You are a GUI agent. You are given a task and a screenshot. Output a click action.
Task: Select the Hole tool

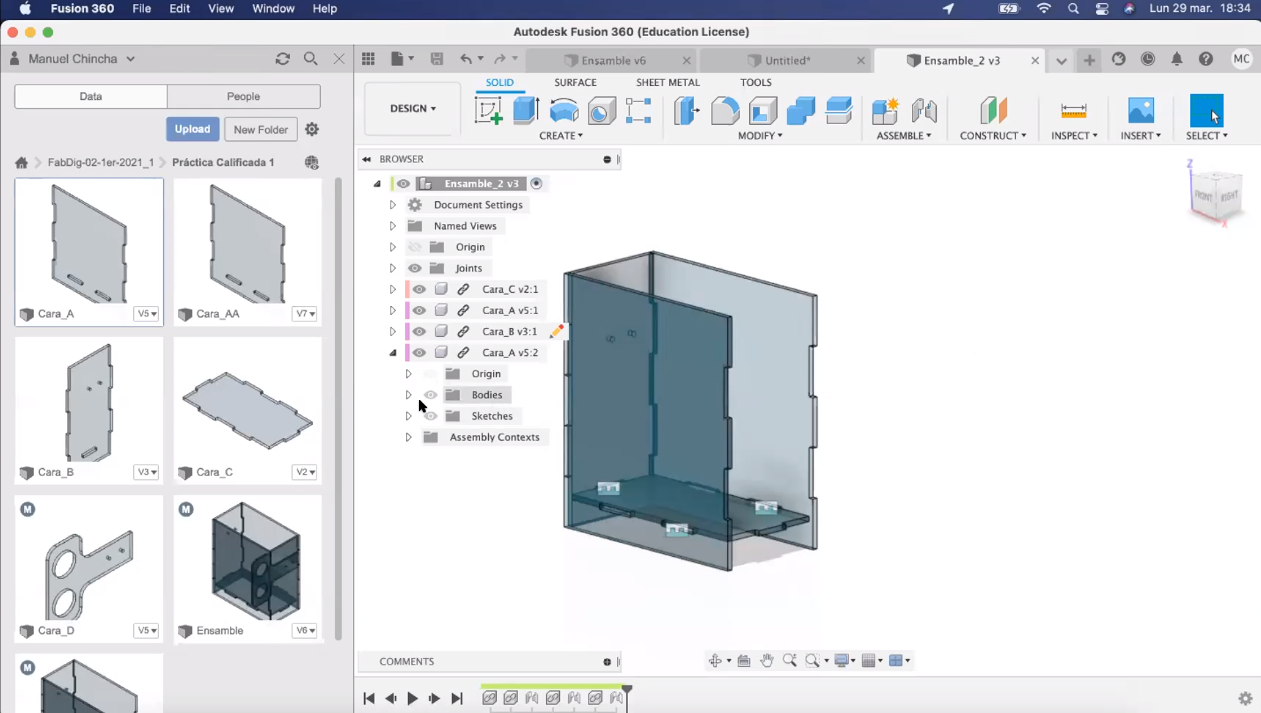pyautogui.click(x=602, y=110)
